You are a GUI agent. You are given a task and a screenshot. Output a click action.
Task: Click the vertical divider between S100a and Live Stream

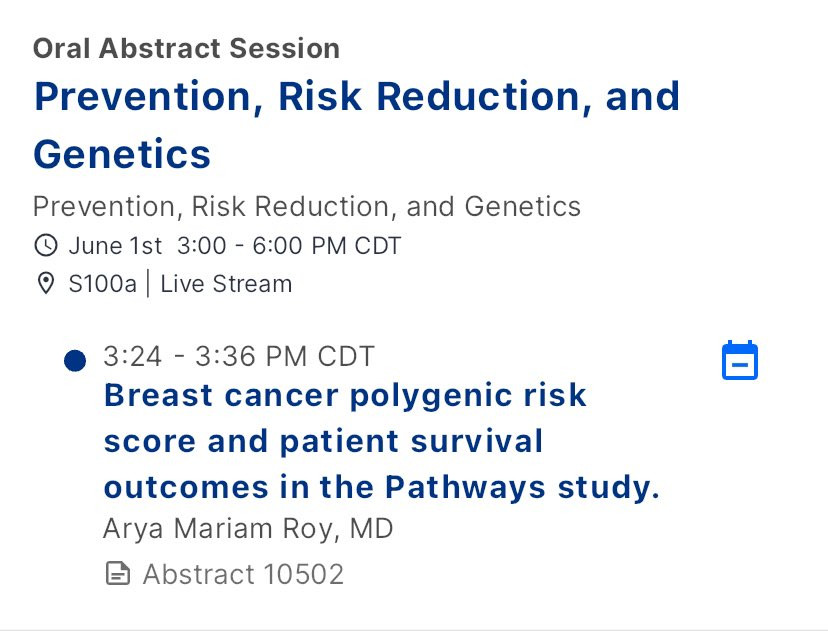tap(148, 284)
